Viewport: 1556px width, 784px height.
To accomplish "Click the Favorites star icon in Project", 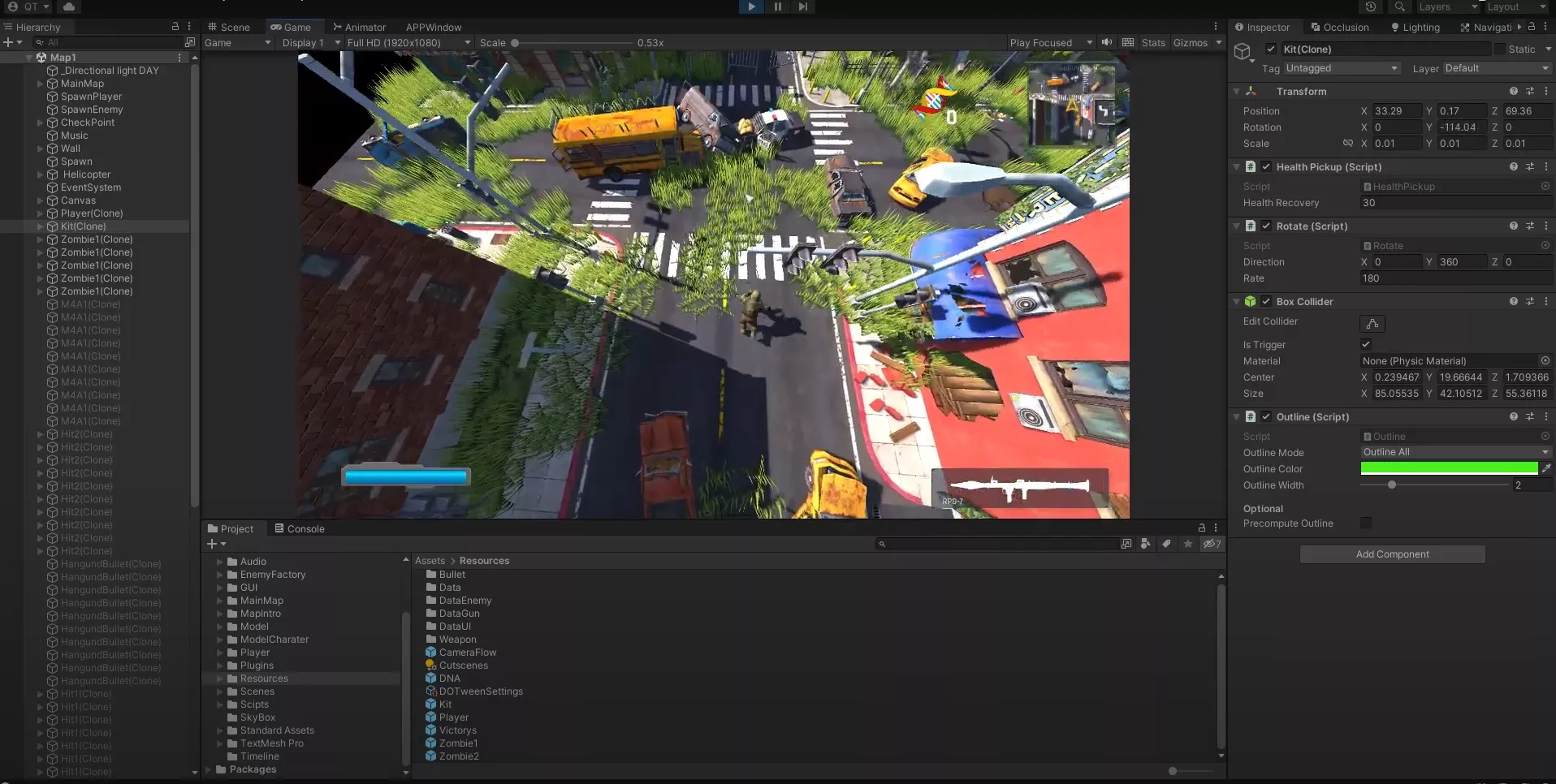I will (x=1188, y=544).
